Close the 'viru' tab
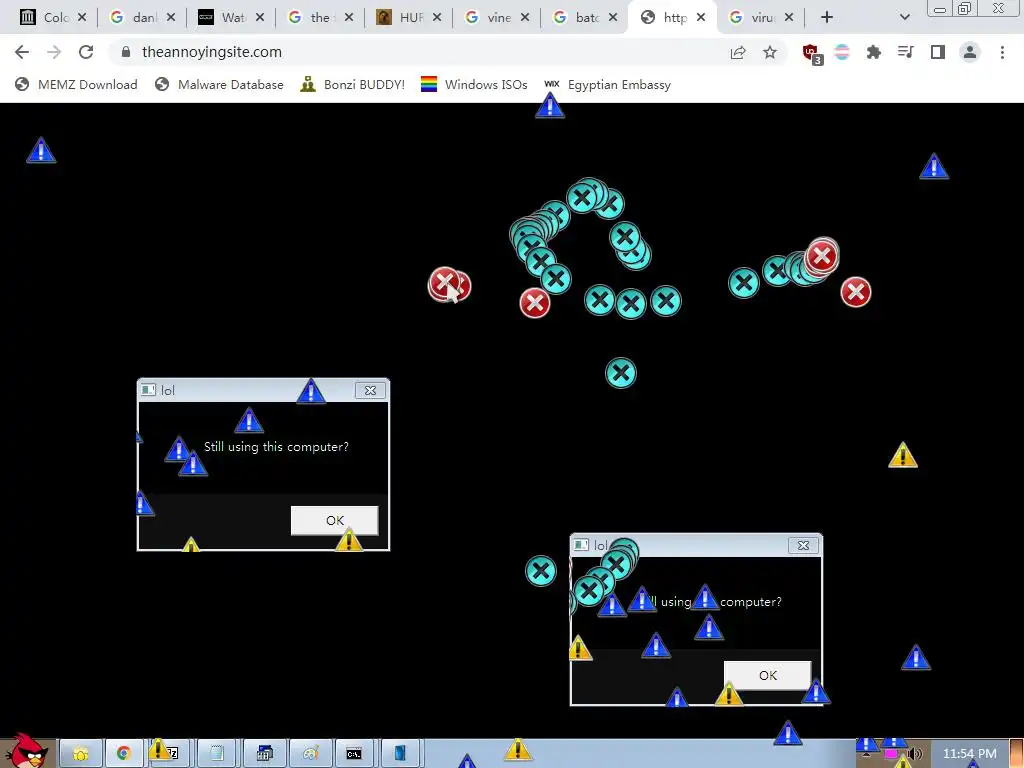The image size is (1024, 768). click(789, 18)
